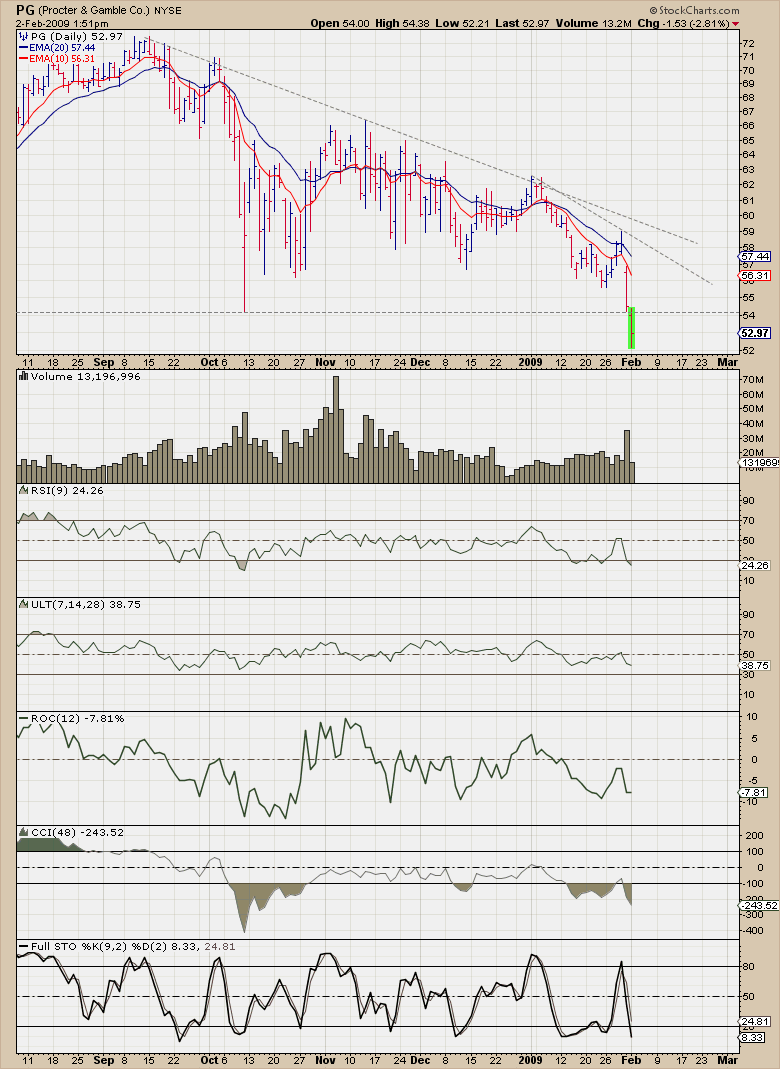
Task: Click the PG ticker symbol title
Action: (26, 10)
